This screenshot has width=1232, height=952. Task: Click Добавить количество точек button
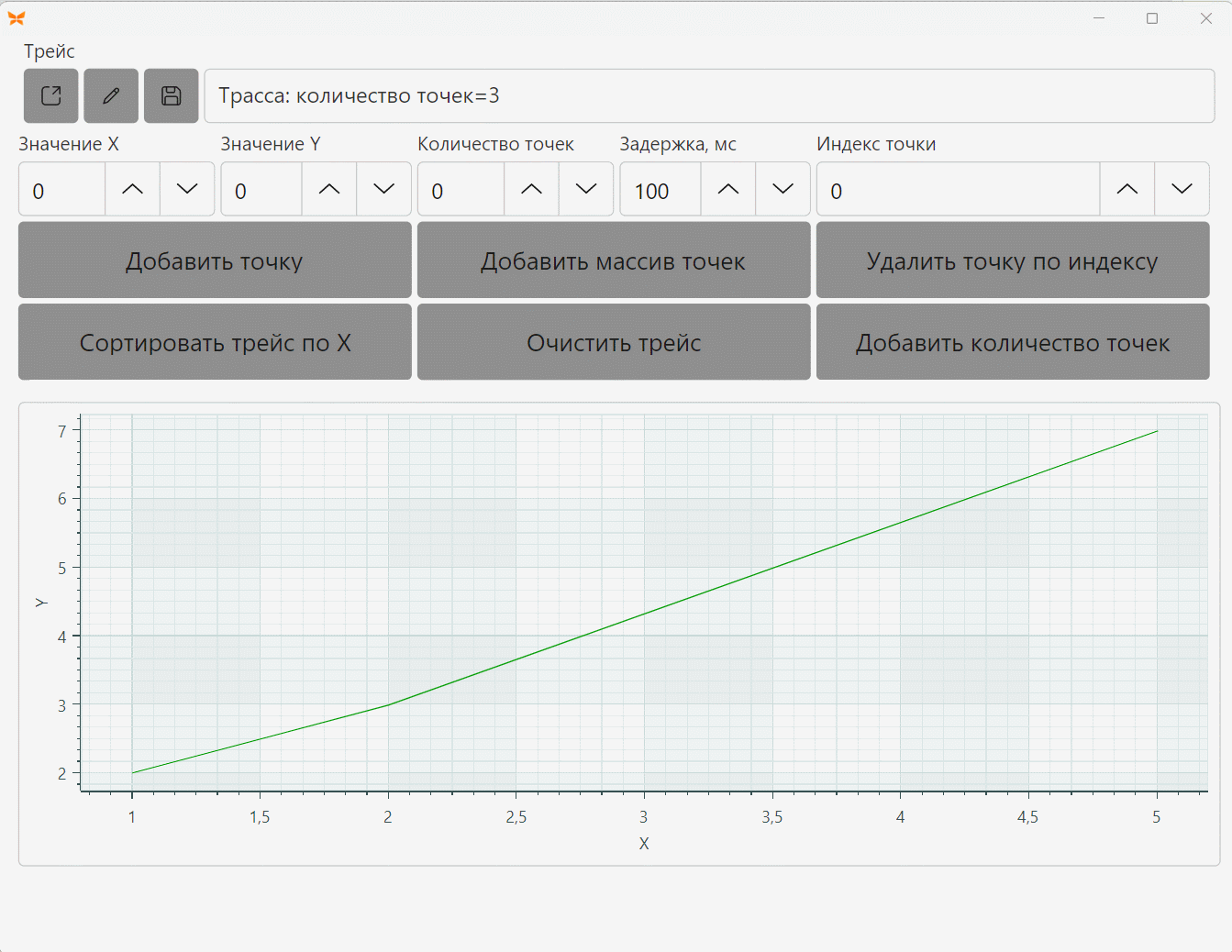(1013, 342)
